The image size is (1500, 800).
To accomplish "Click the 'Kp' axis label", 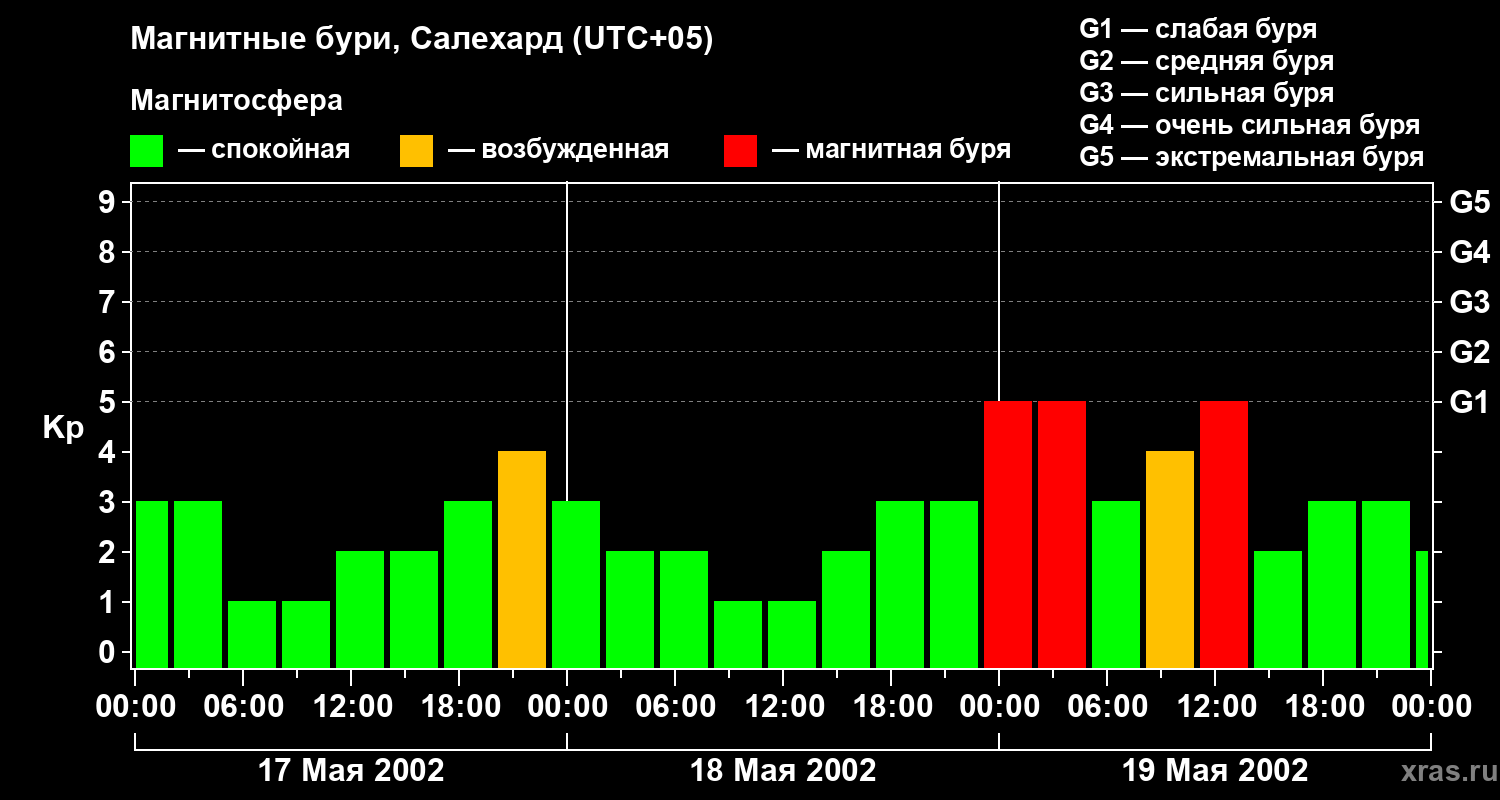I will coord(63,429).
